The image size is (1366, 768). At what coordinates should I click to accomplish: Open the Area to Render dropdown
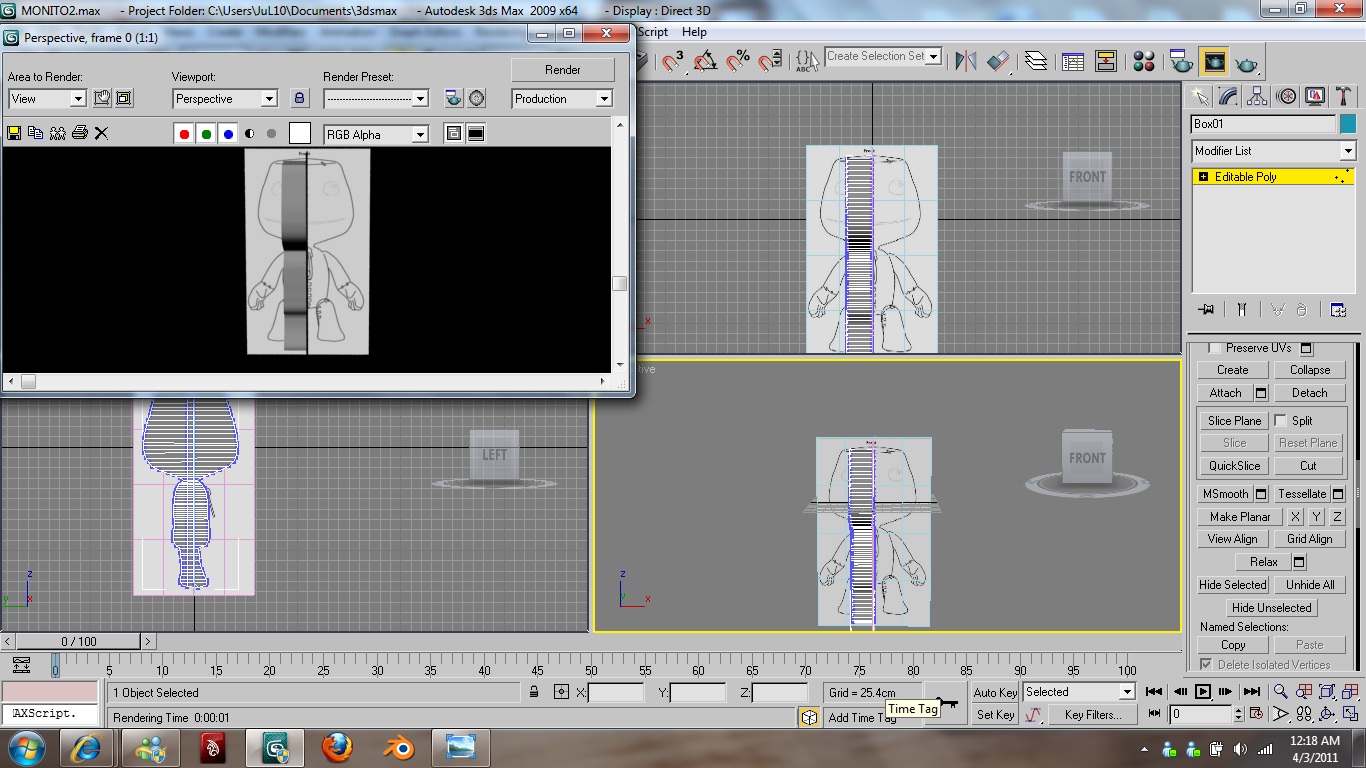coord(47,99)
